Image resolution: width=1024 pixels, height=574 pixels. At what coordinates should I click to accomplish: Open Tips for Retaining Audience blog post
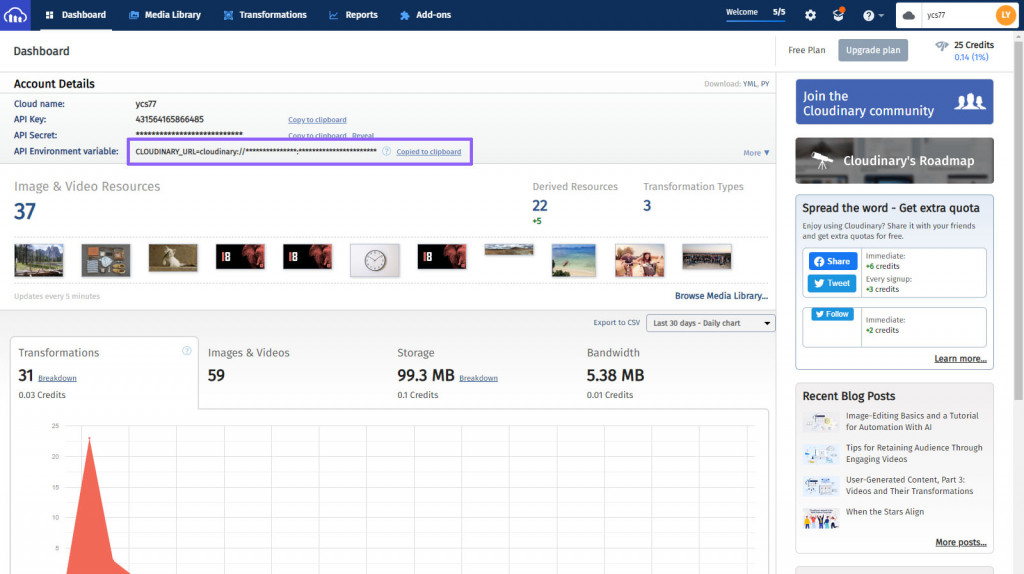pos(914,453)
